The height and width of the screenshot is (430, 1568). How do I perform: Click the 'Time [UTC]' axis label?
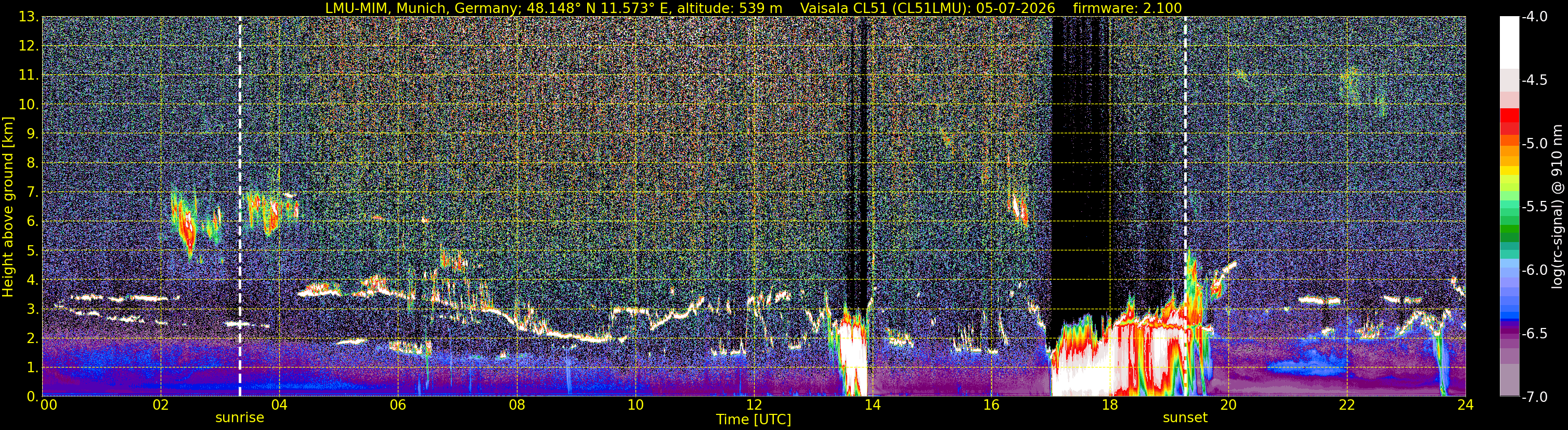point(754,419)
